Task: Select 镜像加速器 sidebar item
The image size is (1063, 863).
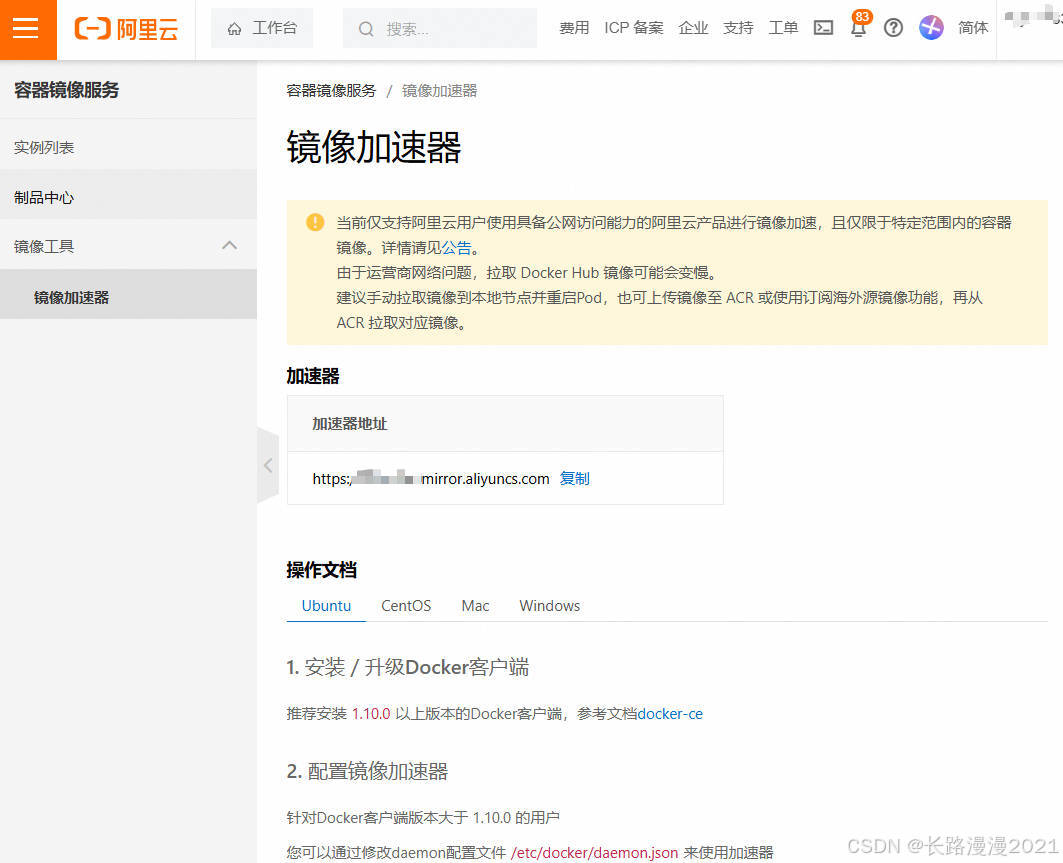Action: [x=128, y=297]
